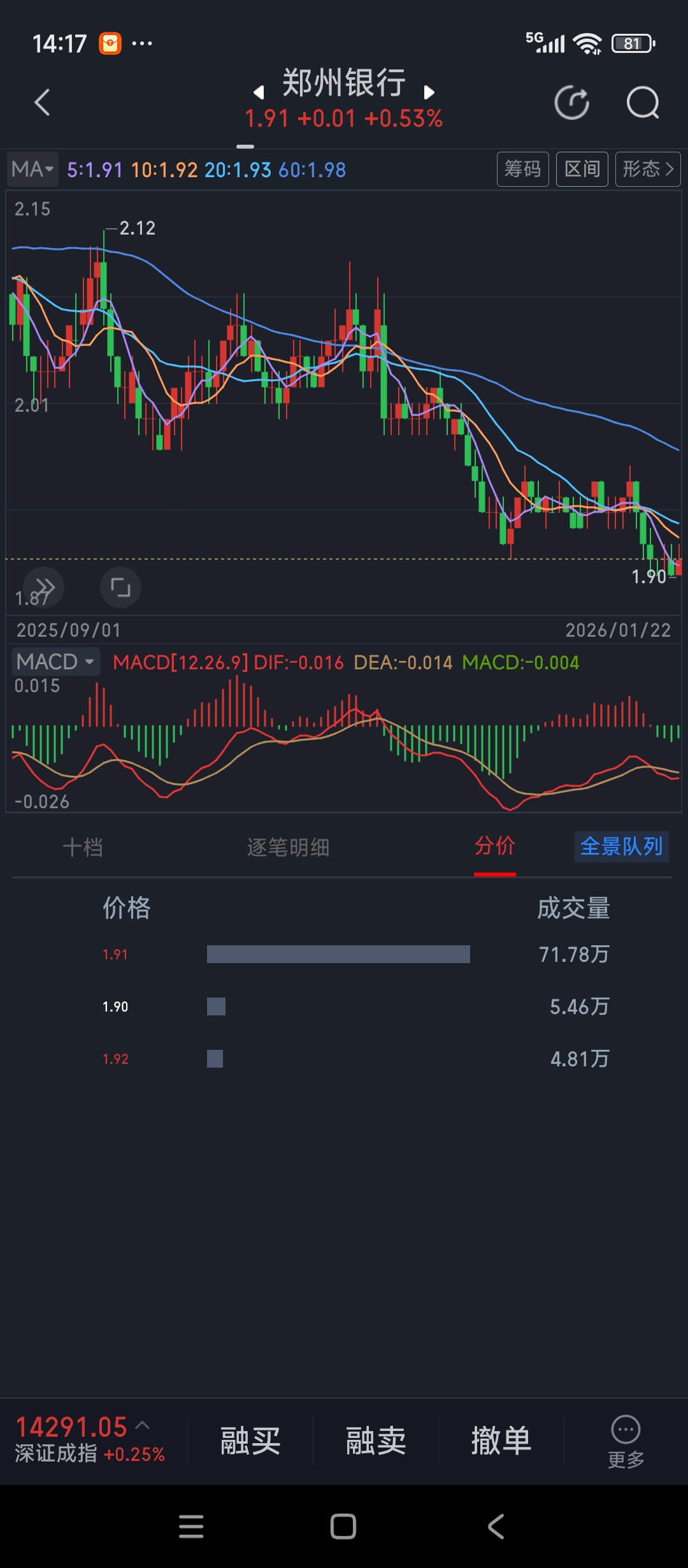Tap the 1.90 price row volume bar
Screen dimensions: 688x1568
tap(216, 1006)
